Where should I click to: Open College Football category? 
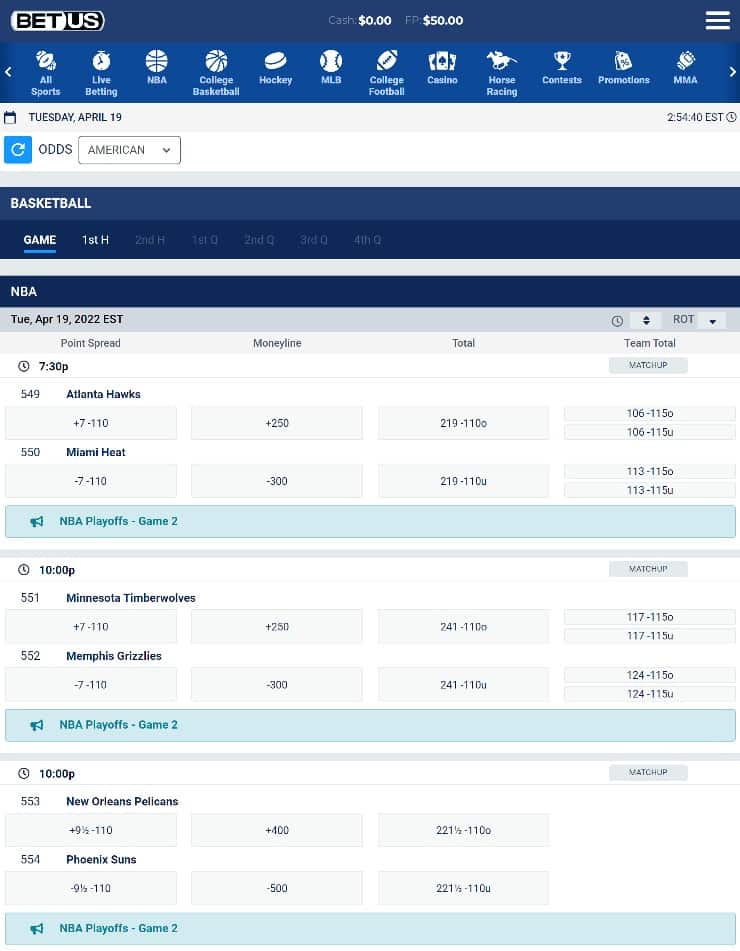[386, 73]
